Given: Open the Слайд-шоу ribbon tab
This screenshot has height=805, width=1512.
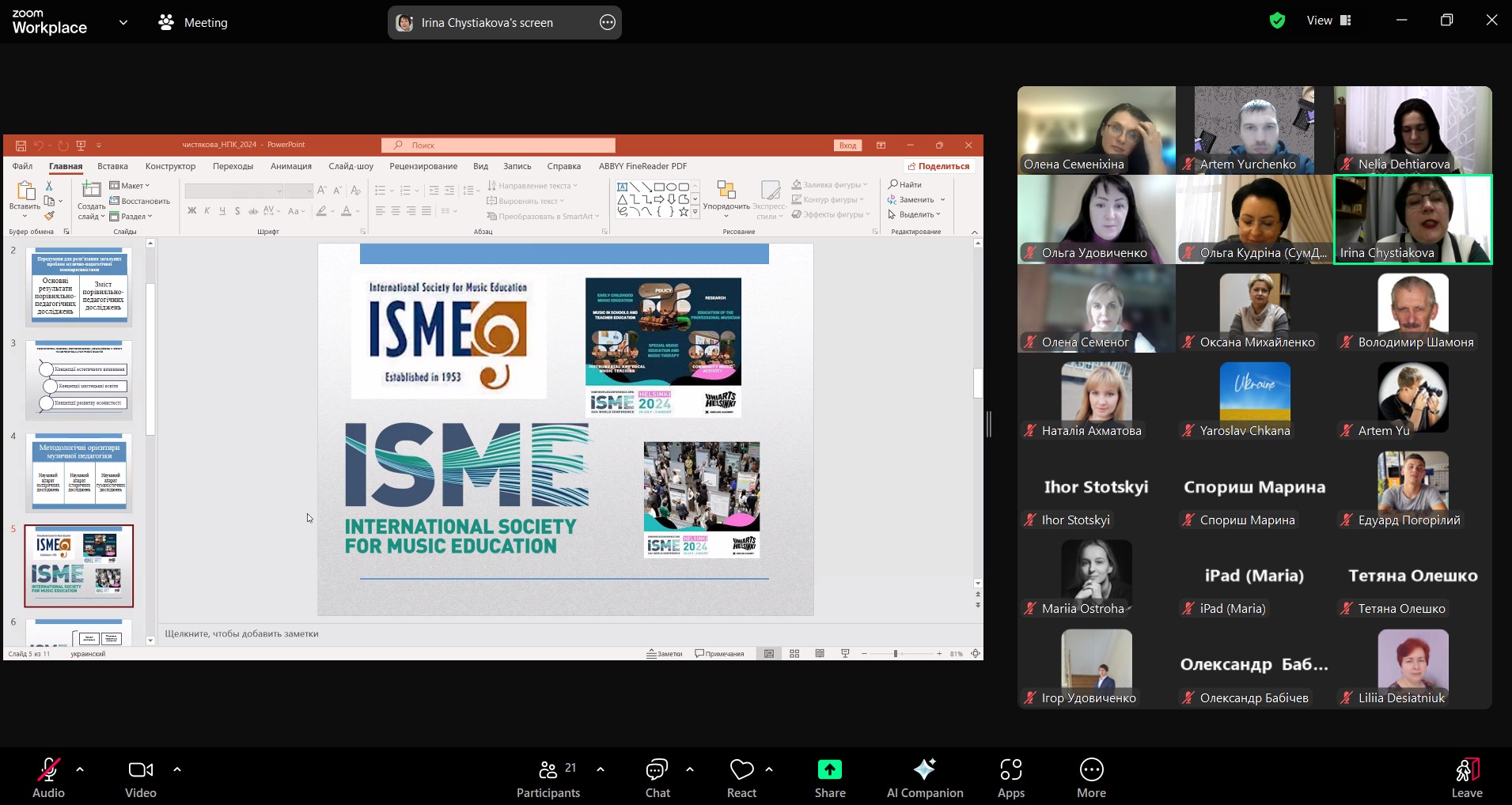Looking at the screenshot, I should (x=351, y=166).
